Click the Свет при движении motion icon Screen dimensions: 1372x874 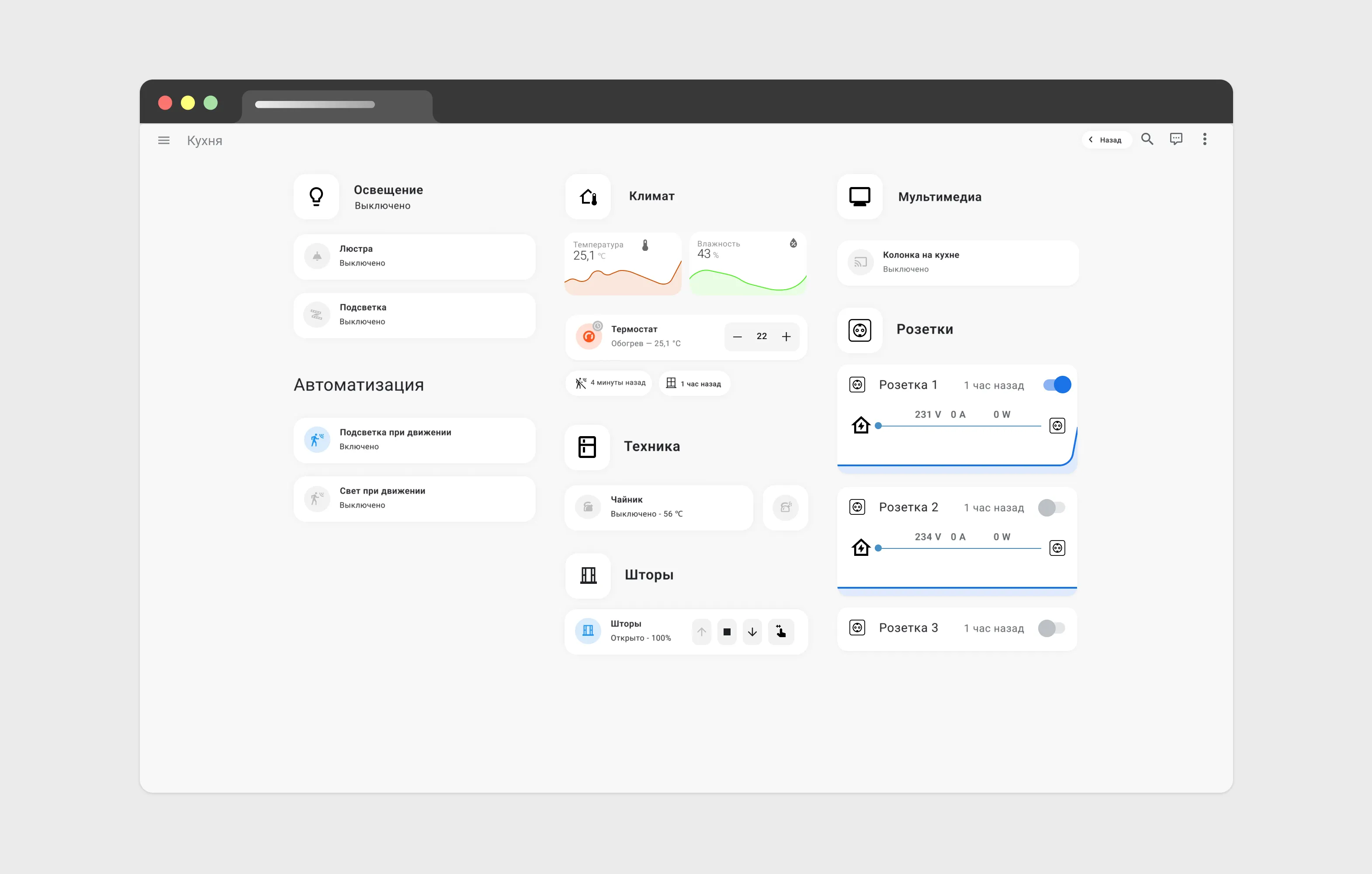(317, 499)
